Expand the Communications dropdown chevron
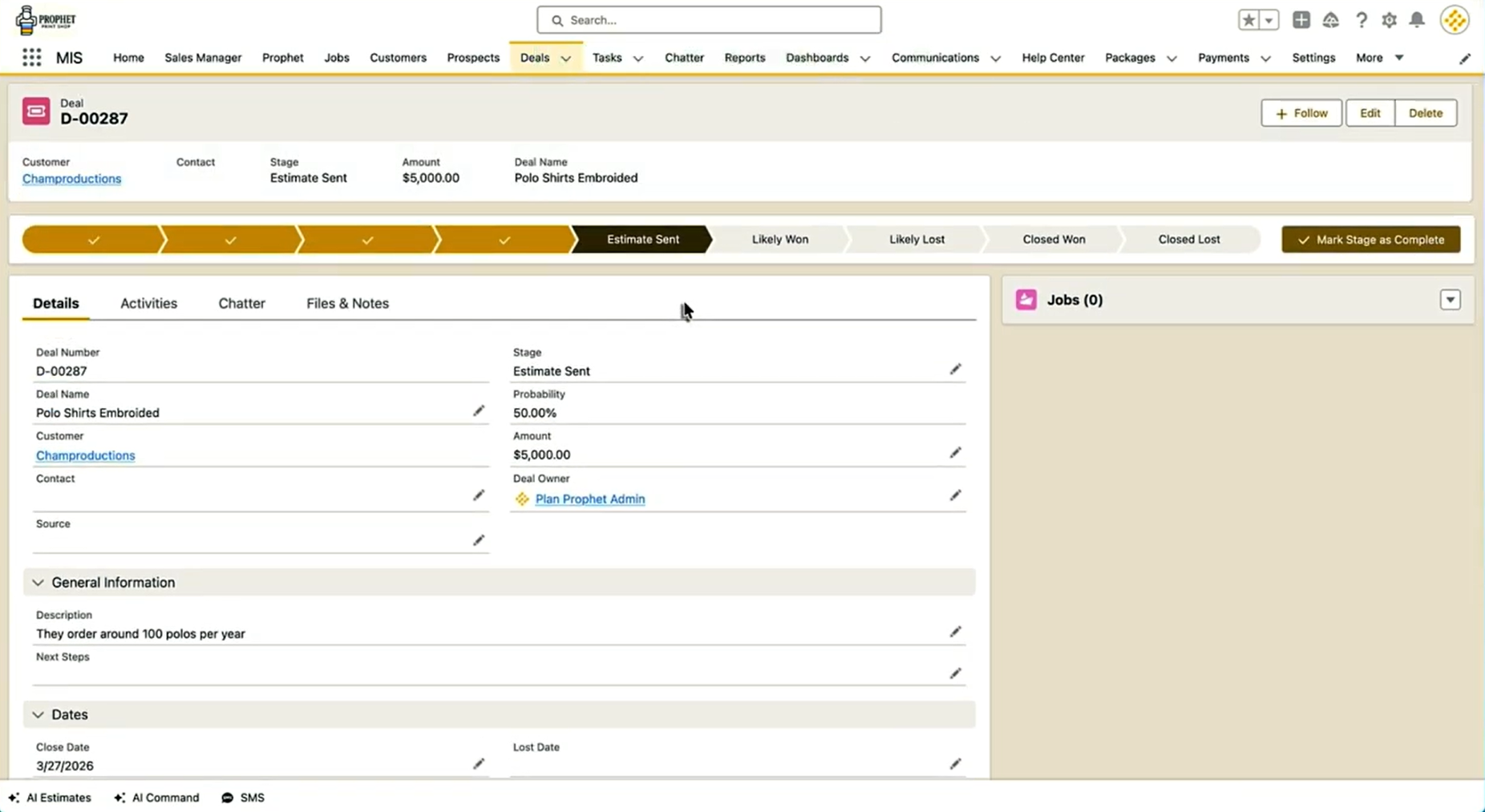Screen dimensions: 1485x812 [x=995, y=59]
